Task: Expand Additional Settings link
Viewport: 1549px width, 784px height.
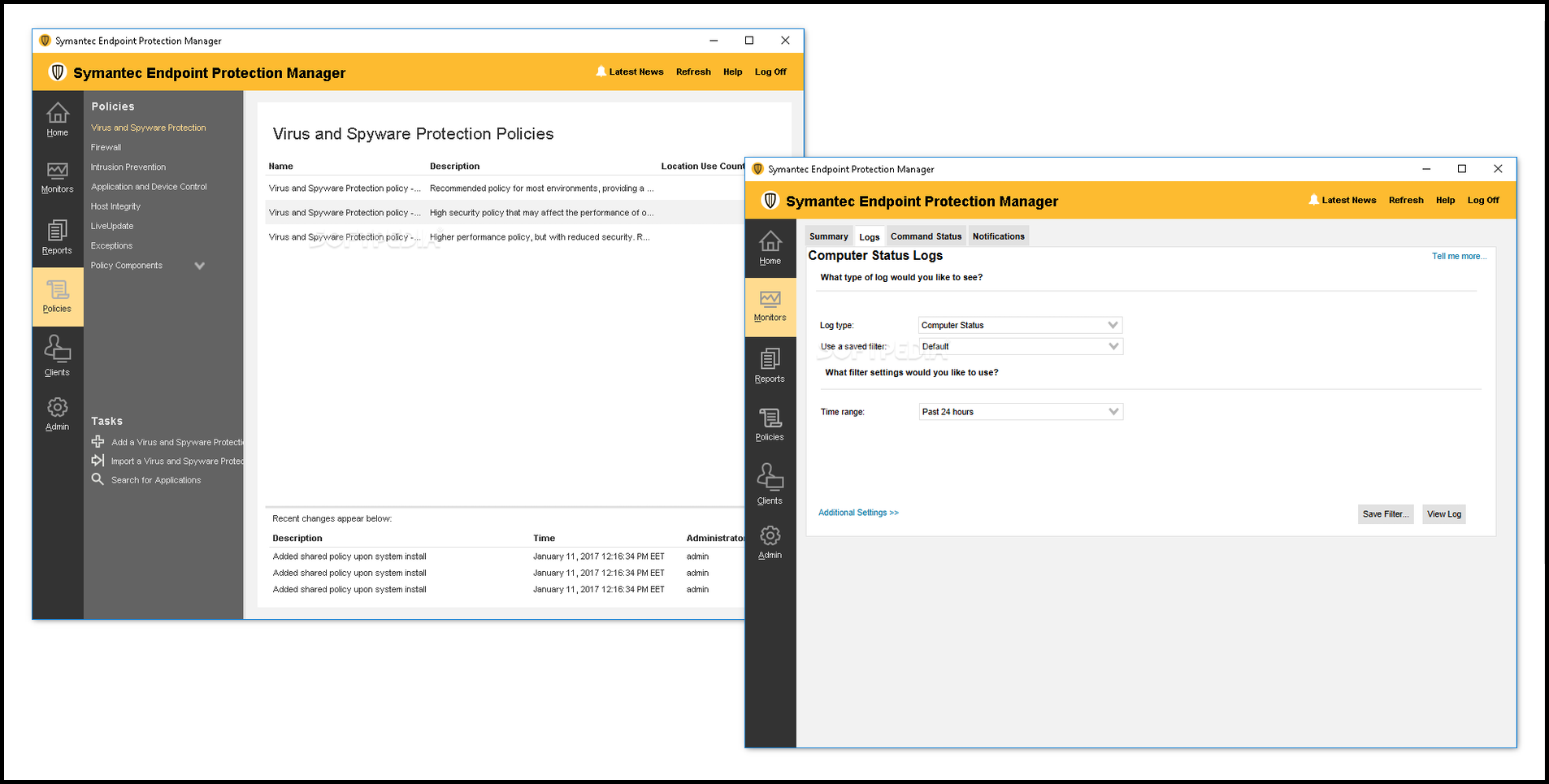Action: coord(858,513)
